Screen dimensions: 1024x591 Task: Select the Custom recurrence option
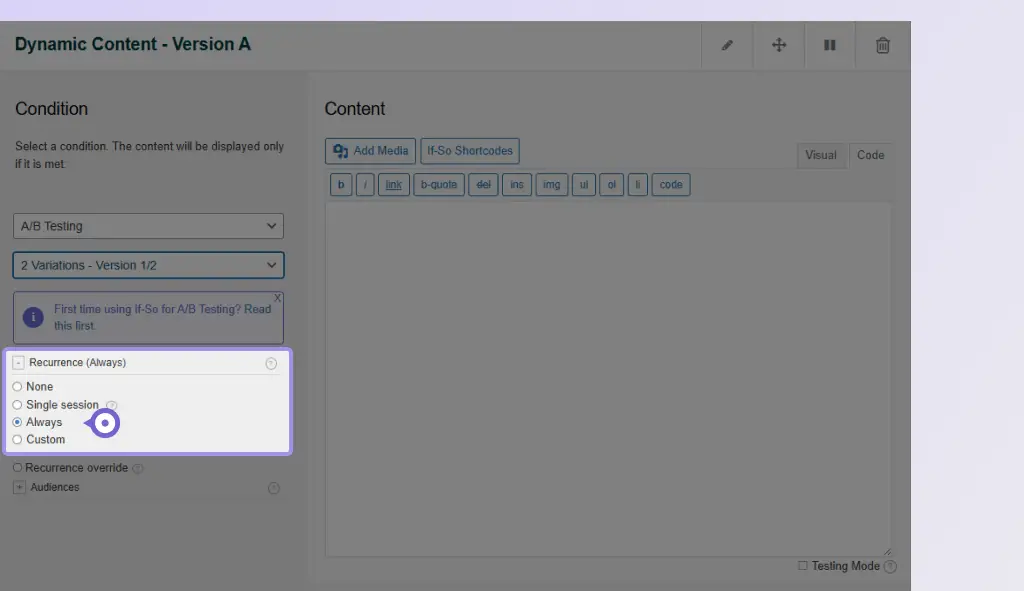(x=17, y=439)
